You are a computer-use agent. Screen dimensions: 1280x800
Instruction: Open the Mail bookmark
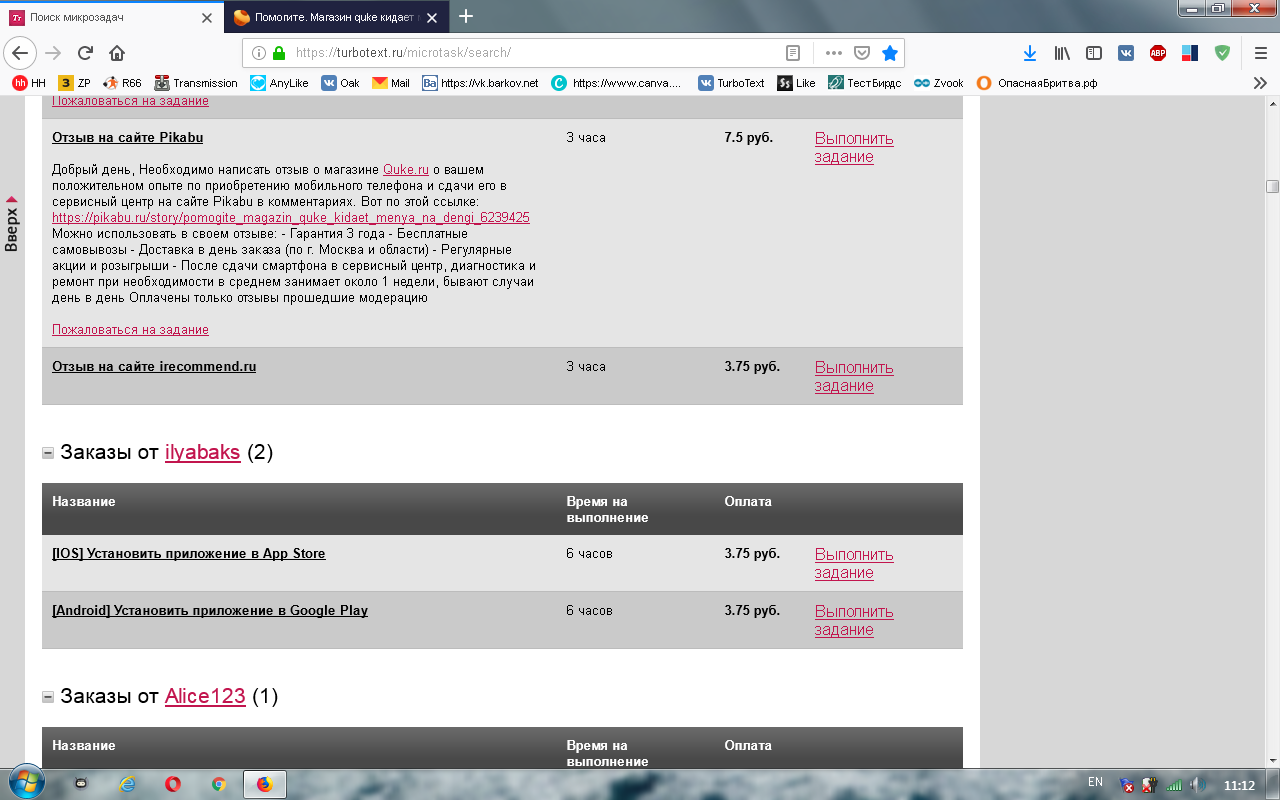[x=391, y=83]
